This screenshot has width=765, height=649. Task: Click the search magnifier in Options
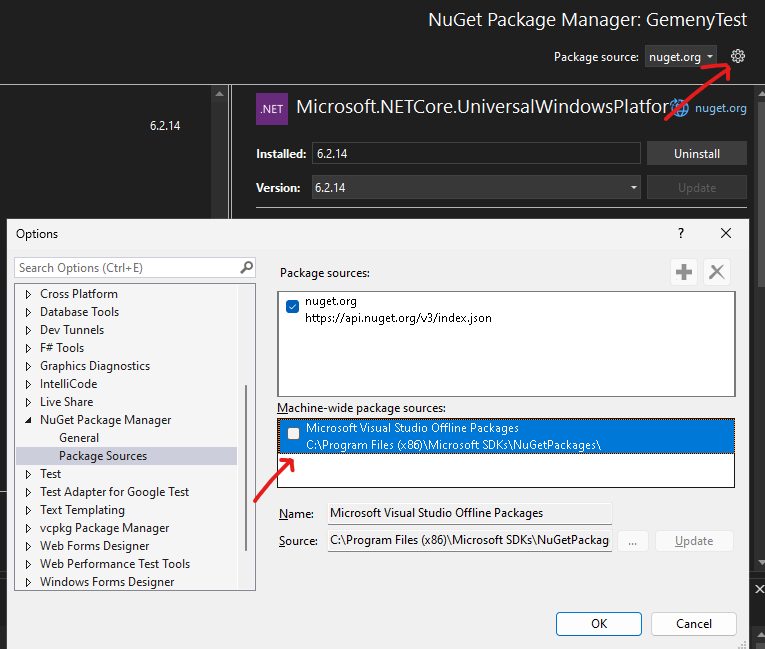click(x=246, y=267)
